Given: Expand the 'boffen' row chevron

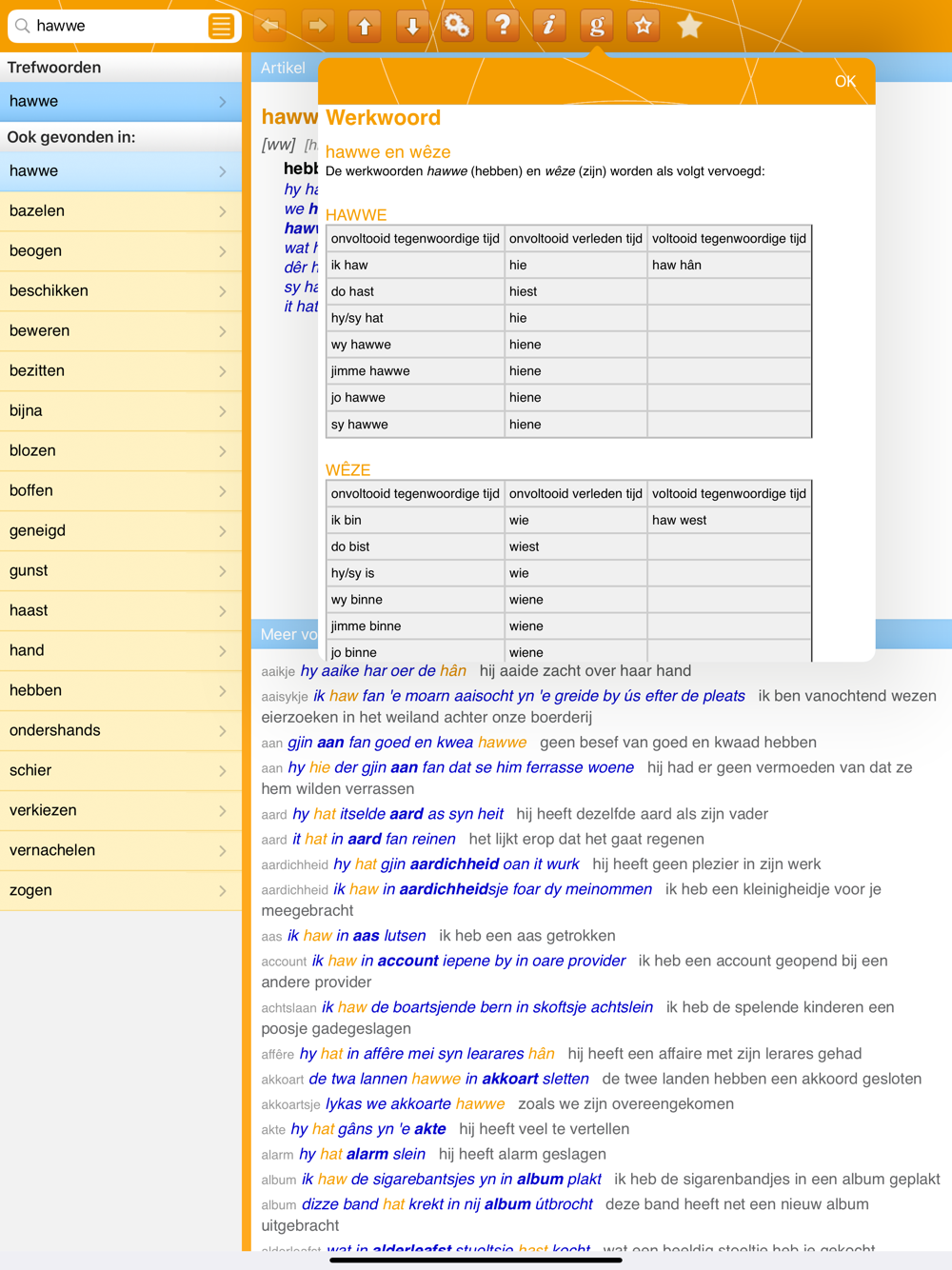Looking at the screenshot, I should pos(223,491).
